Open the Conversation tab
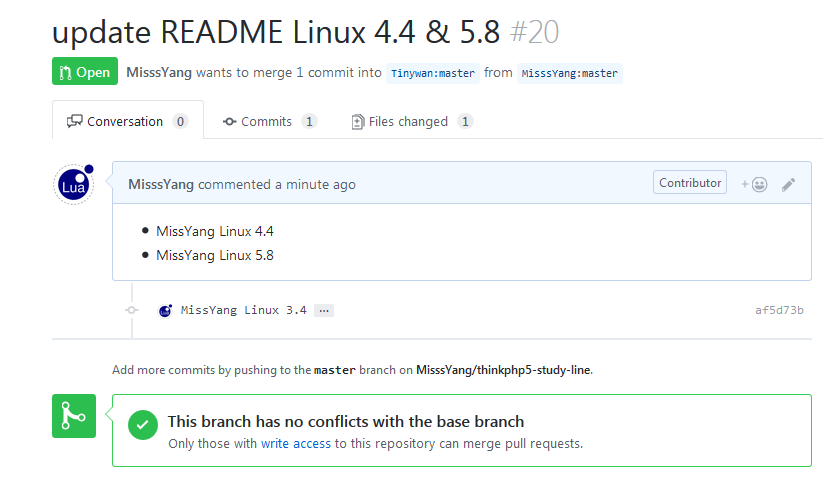Screen dimensions: 823x477 click(128, 121)
